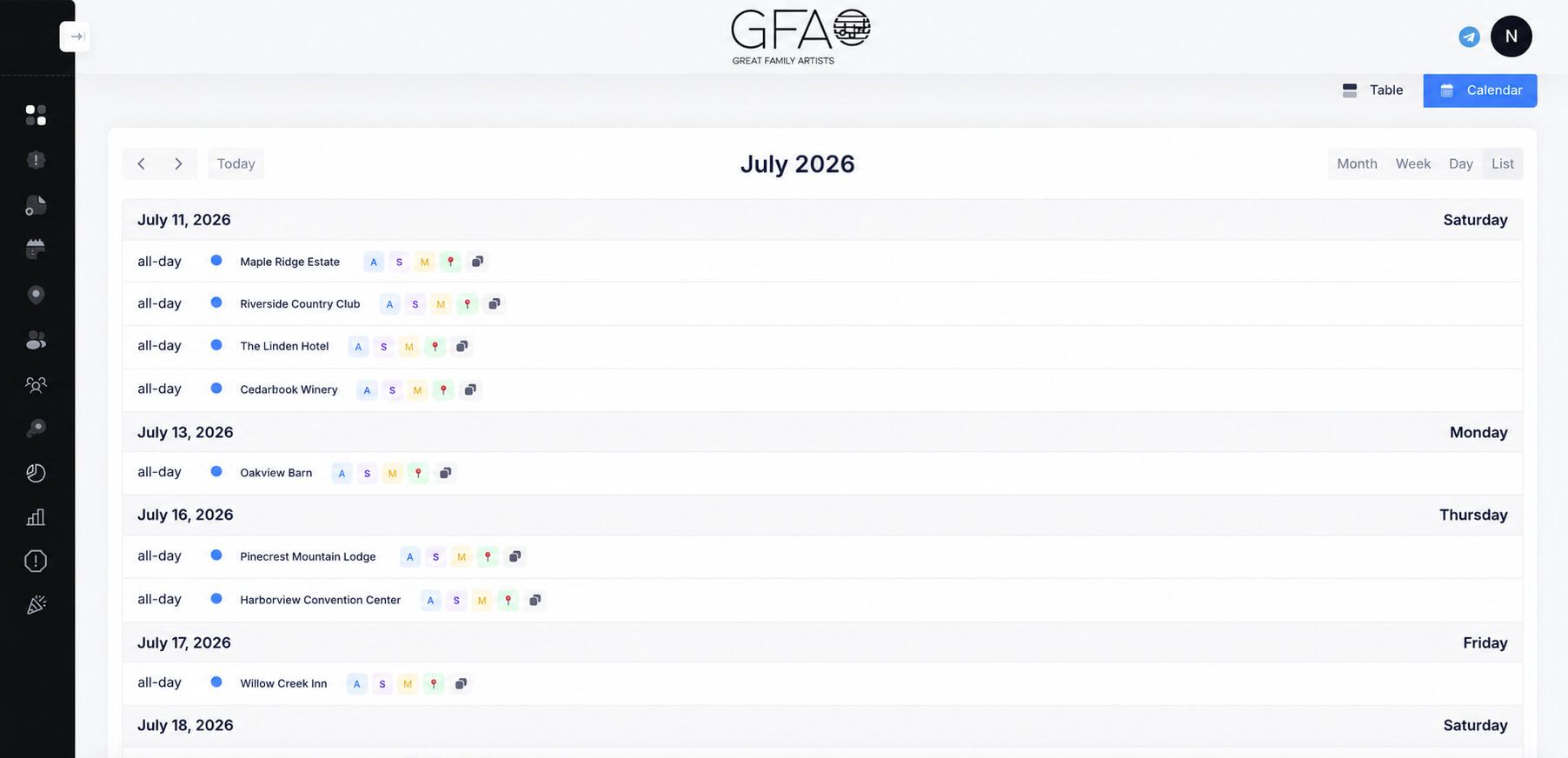1568x758 pixels.
Task: Open the bar chart statistics sidebar icon
Action: [36, 517]
